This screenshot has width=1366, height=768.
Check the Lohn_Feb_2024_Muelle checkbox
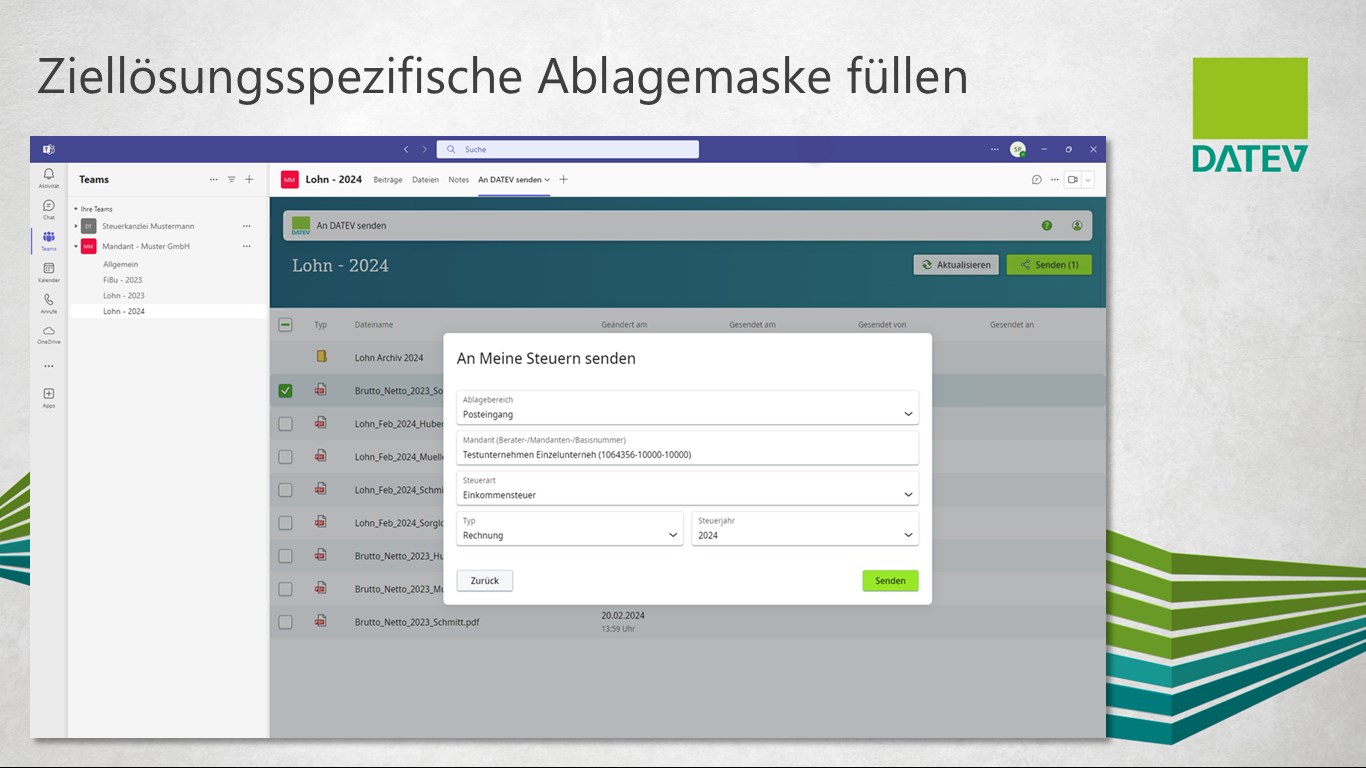click(285, 456)
